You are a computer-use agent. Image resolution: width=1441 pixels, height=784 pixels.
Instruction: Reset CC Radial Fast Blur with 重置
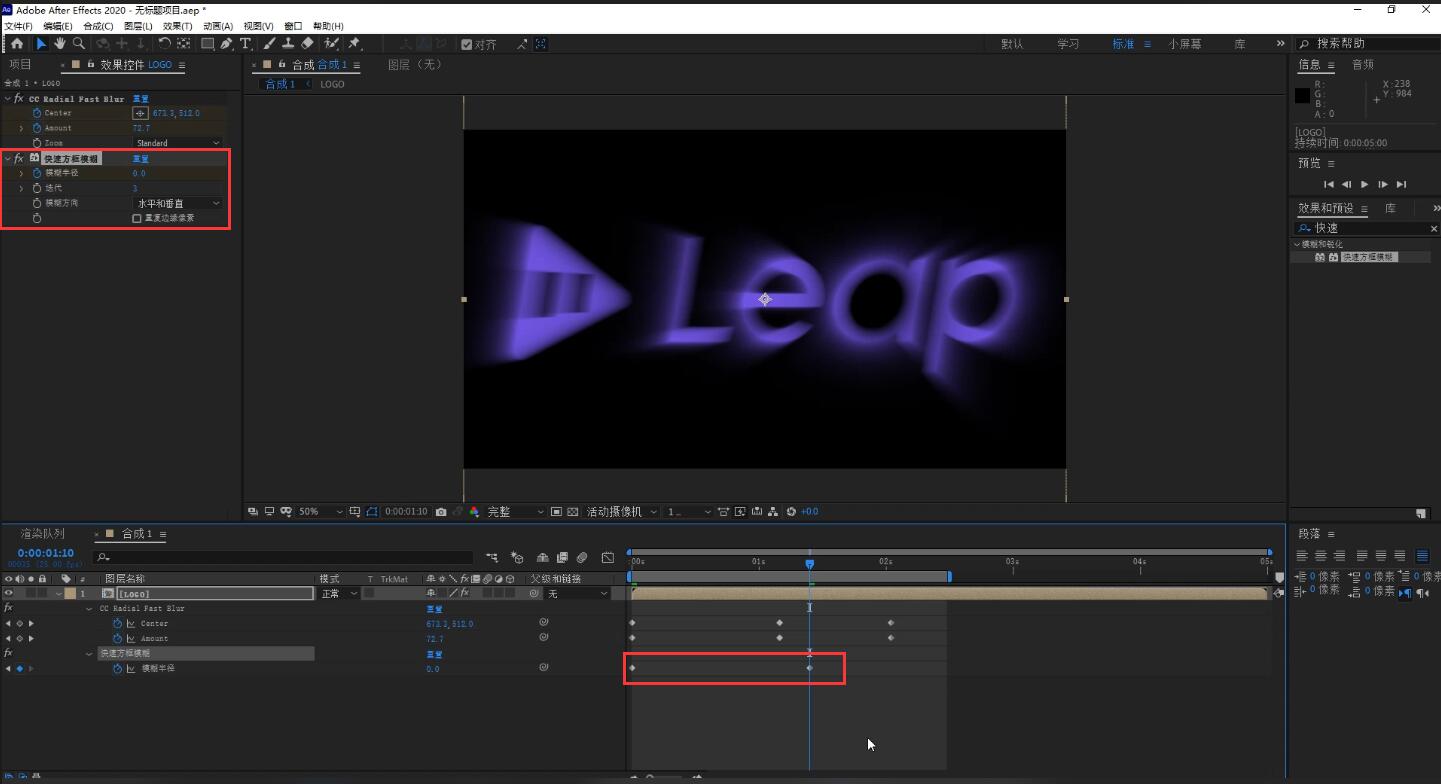[x=140, y=99]
